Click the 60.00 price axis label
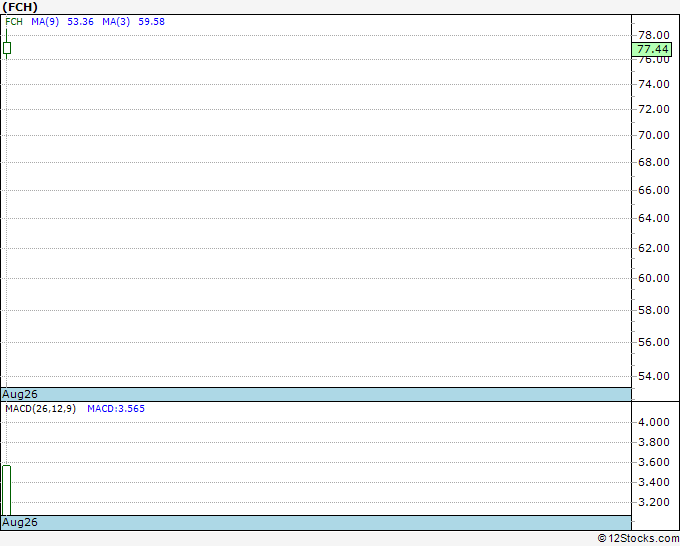The height and width of the screenshot is (546, 680). 654,278
